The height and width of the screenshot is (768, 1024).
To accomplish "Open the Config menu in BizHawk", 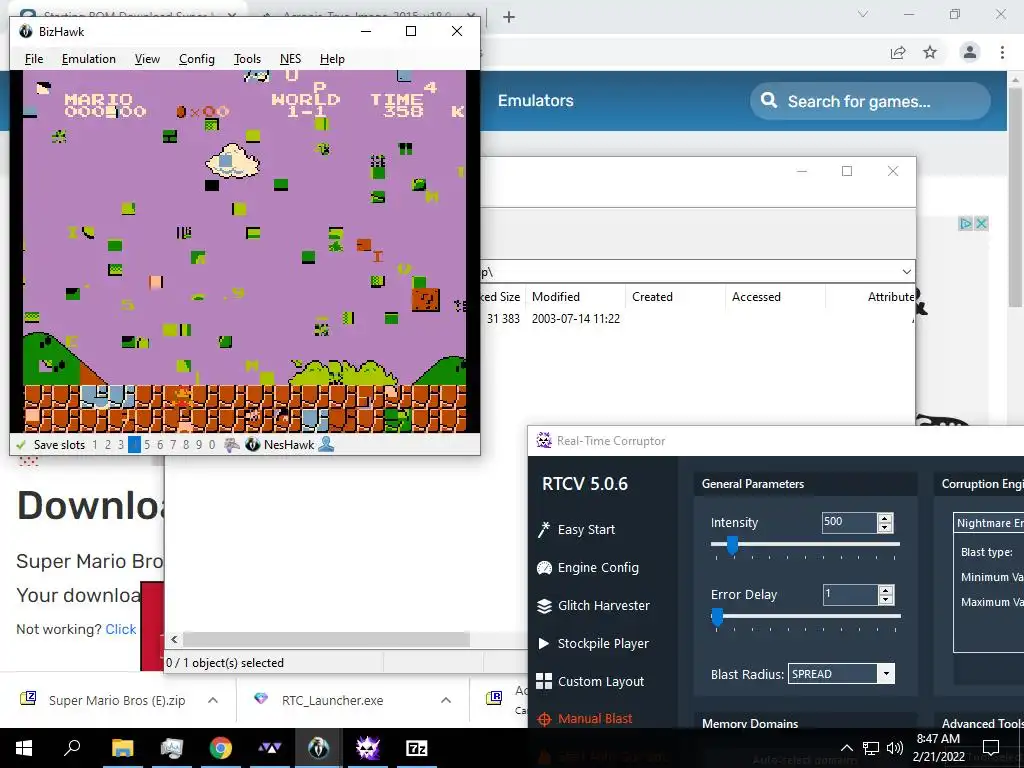I will click(x=197, y=59).
